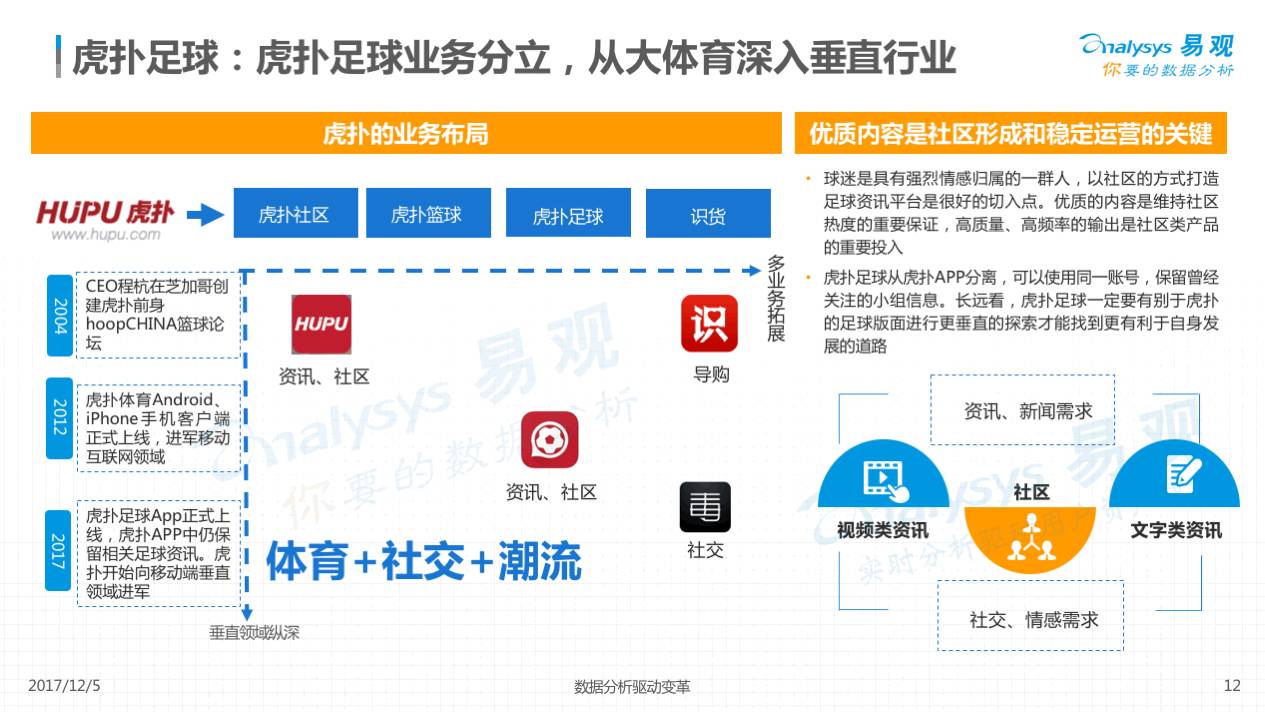Click 资讯、社区 label under football icon
The width and height of the screenshot is (1265, 712).
[551, 491]
